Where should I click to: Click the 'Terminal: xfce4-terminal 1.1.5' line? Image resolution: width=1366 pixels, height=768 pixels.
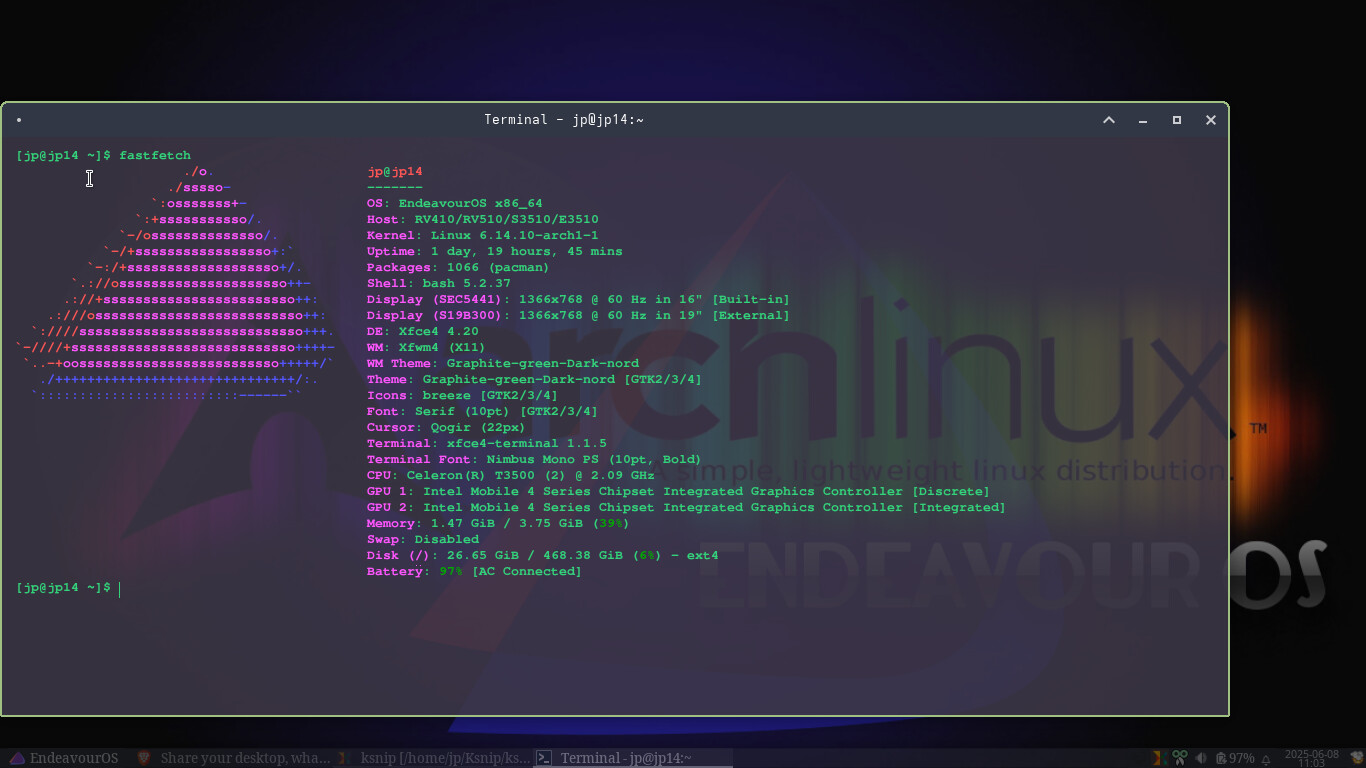click(x=487, y=443)
